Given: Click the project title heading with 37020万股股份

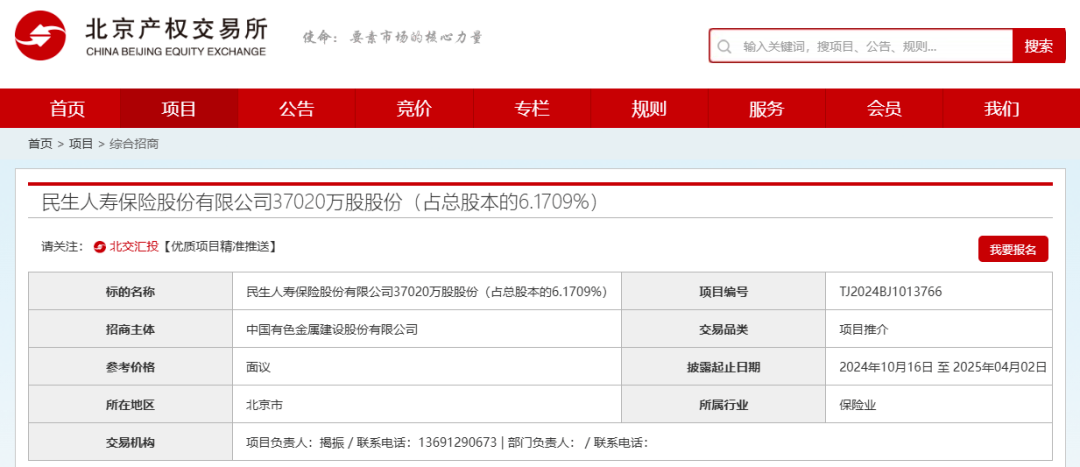Looking at the screenshot, I should pos(320,202).
